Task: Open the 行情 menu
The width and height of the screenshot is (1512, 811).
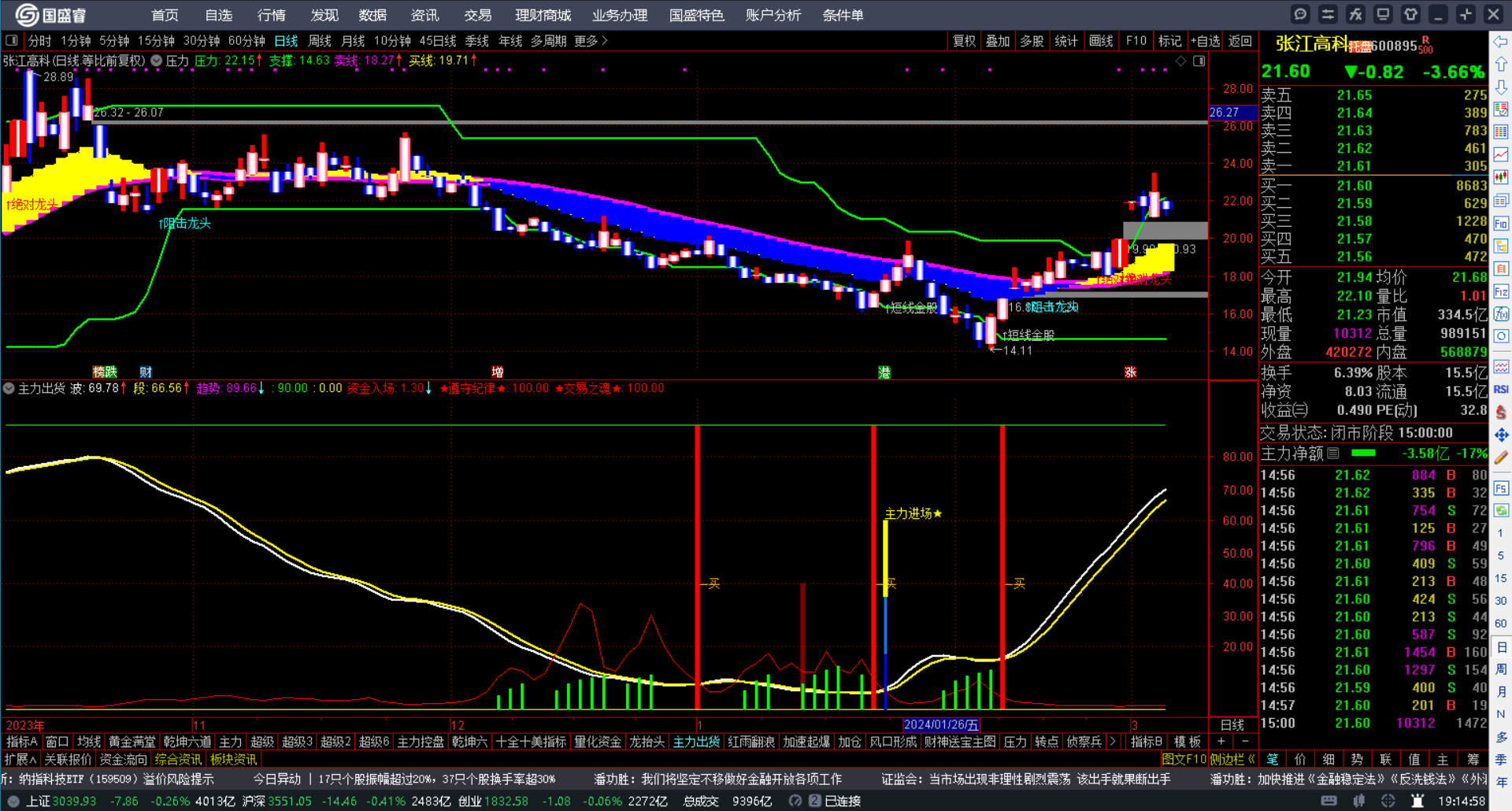Action: point(272,15)
